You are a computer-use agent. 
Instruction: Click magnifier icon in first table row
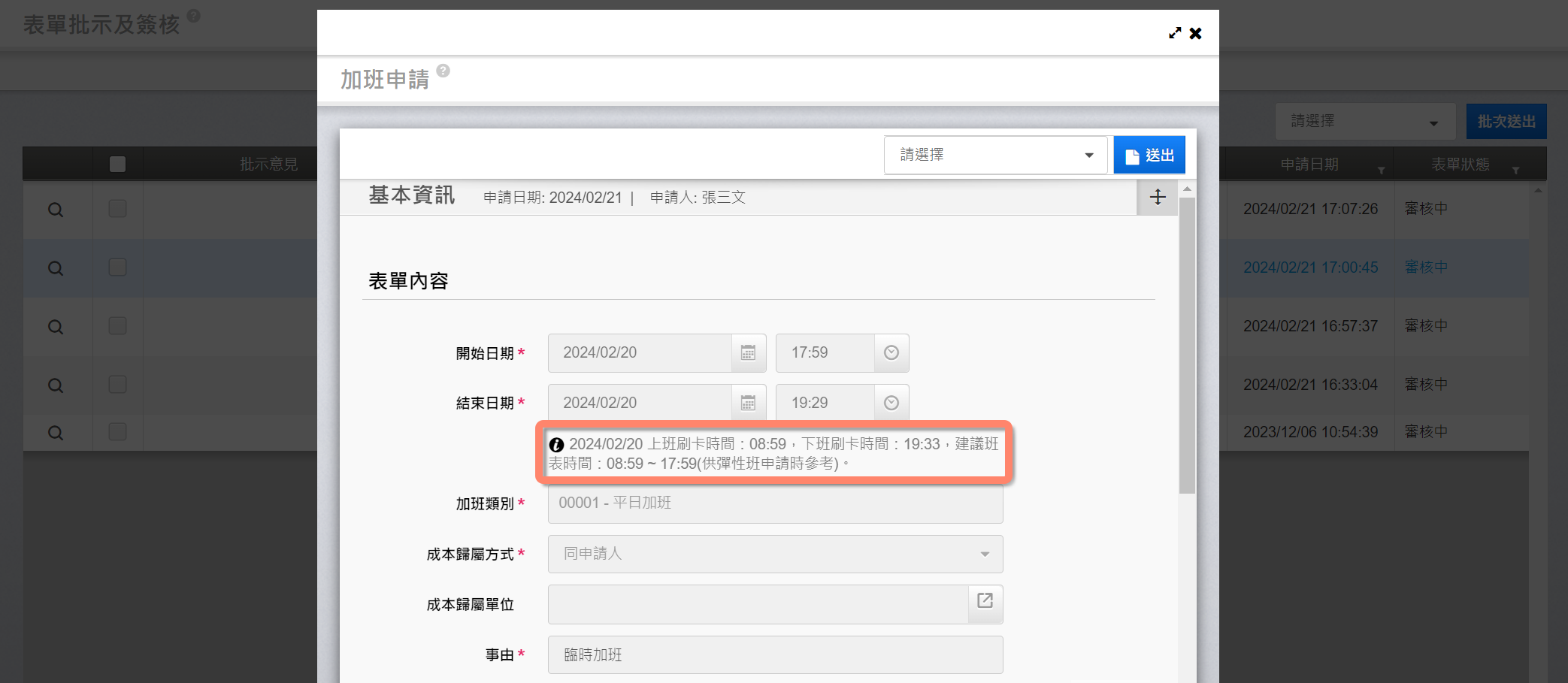pyautogui.click(x=56, y=210)
